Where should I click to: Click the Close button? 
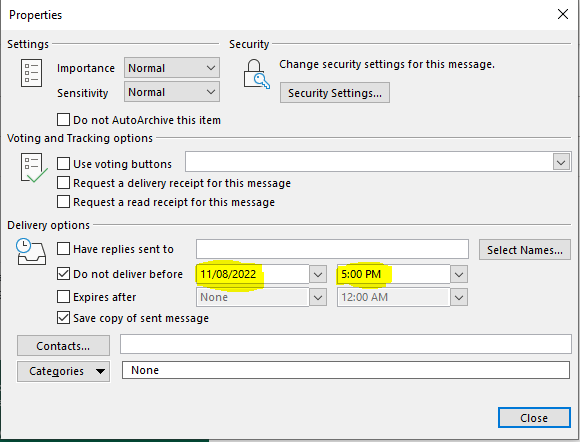pyautogui.click(x=534, y=418)
